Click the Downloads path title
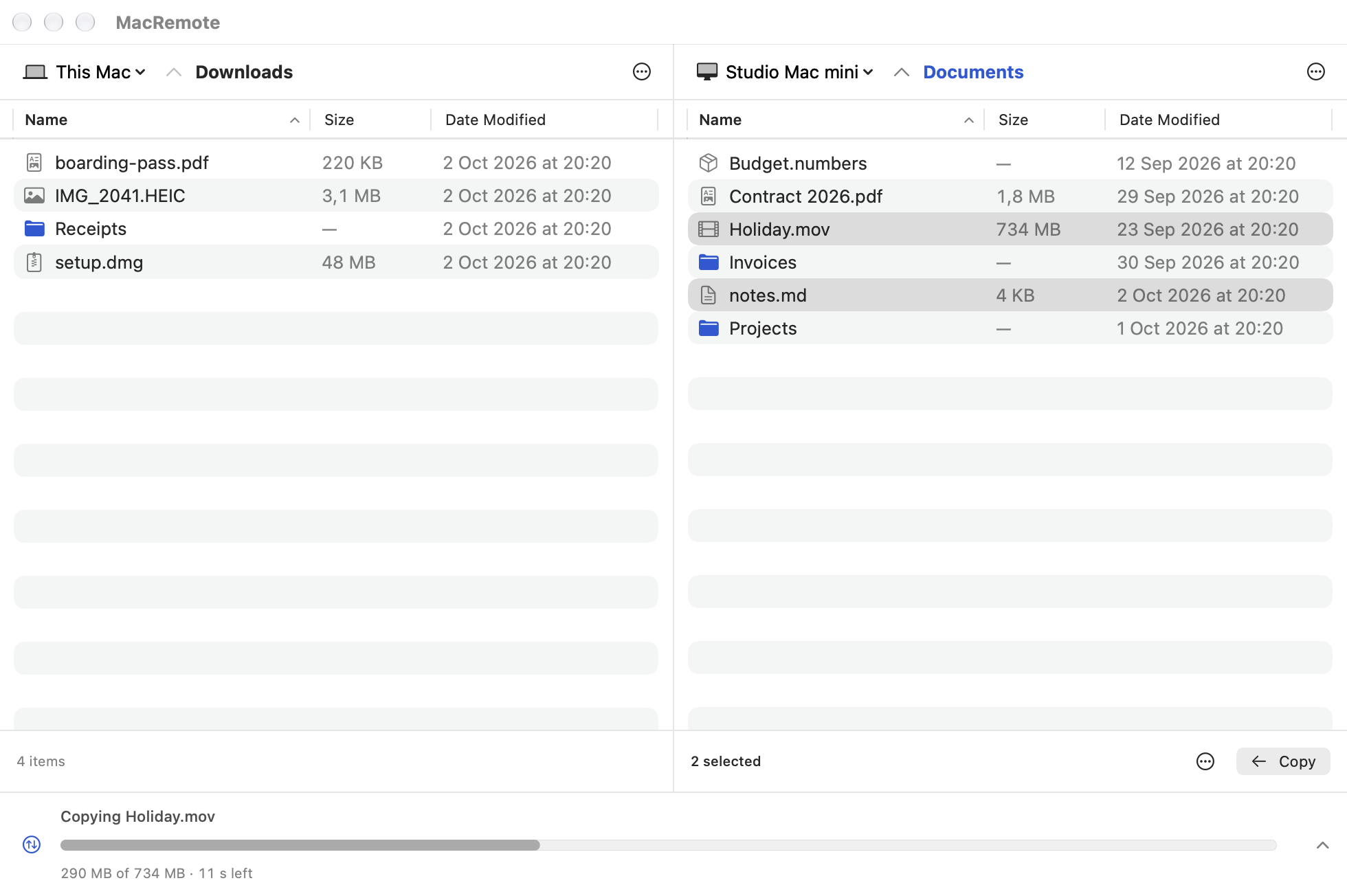This screenshot has height=896, width=1347. [x=244, y=72]
